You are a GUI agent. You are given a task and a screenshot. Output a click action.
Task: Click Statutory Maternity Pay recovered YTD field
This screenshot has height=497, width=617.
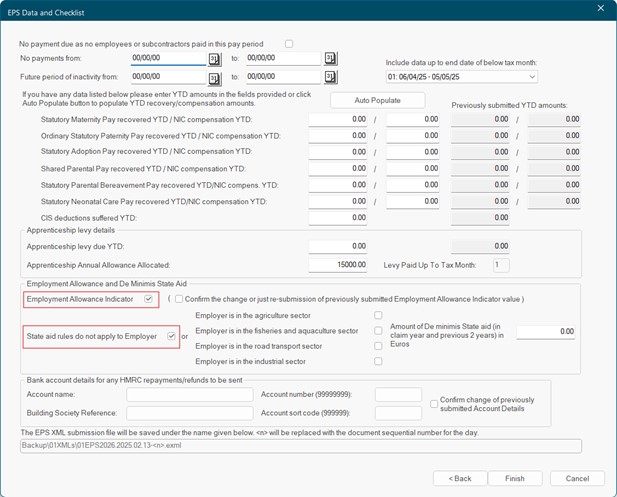(338, 119)
